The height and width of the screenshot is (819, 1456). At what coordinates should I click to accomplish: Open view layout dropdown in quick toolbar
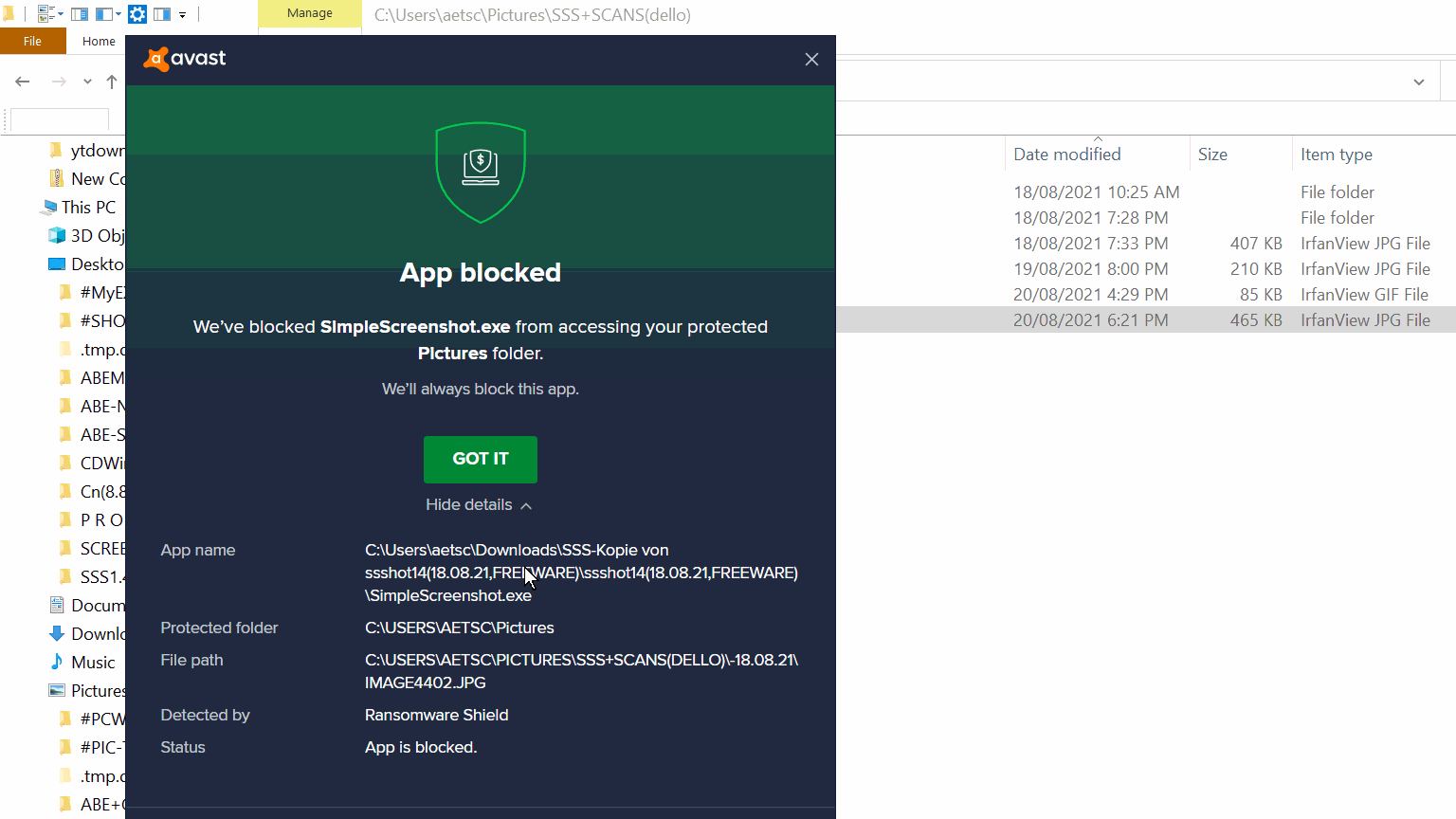[x=50, y=14]
